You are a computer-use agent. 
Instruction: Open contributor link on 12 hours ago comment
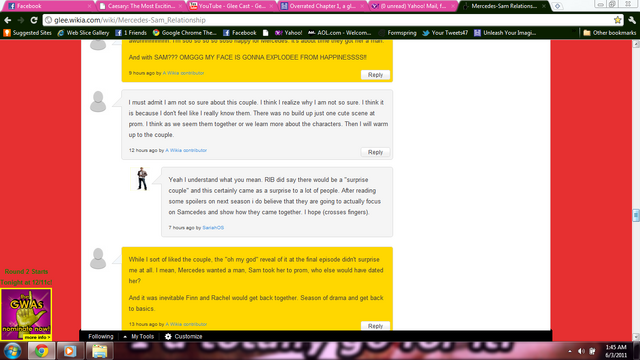[x=186, y=150]
